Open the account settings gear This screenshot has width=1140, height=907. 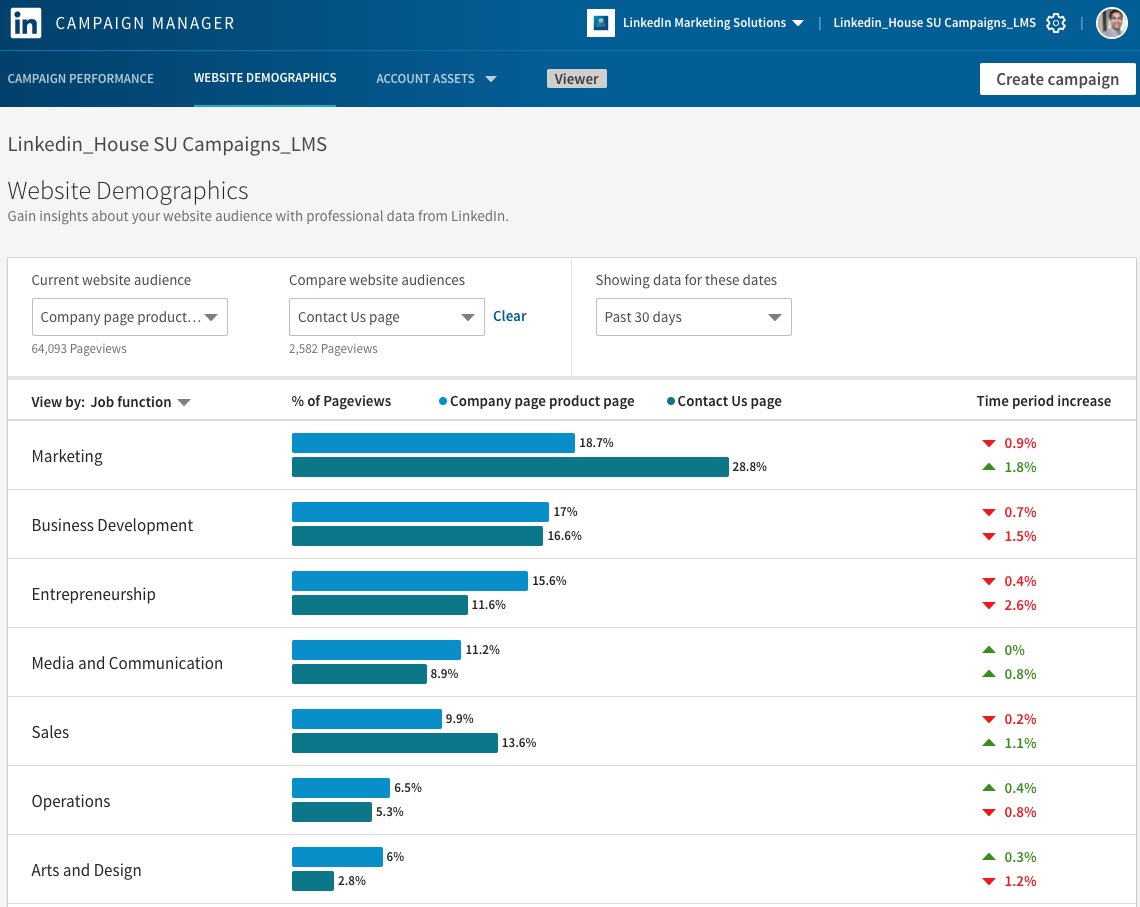click(x=1056, y=22)
